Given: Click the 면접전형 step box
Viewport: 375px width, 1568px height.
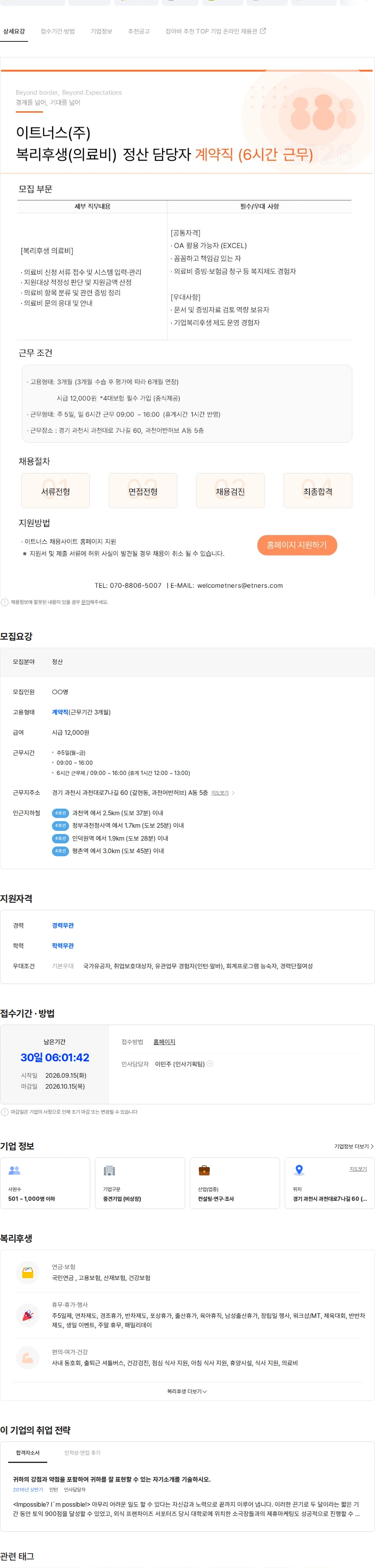Looking at the screenshot, I should point(143,491).
